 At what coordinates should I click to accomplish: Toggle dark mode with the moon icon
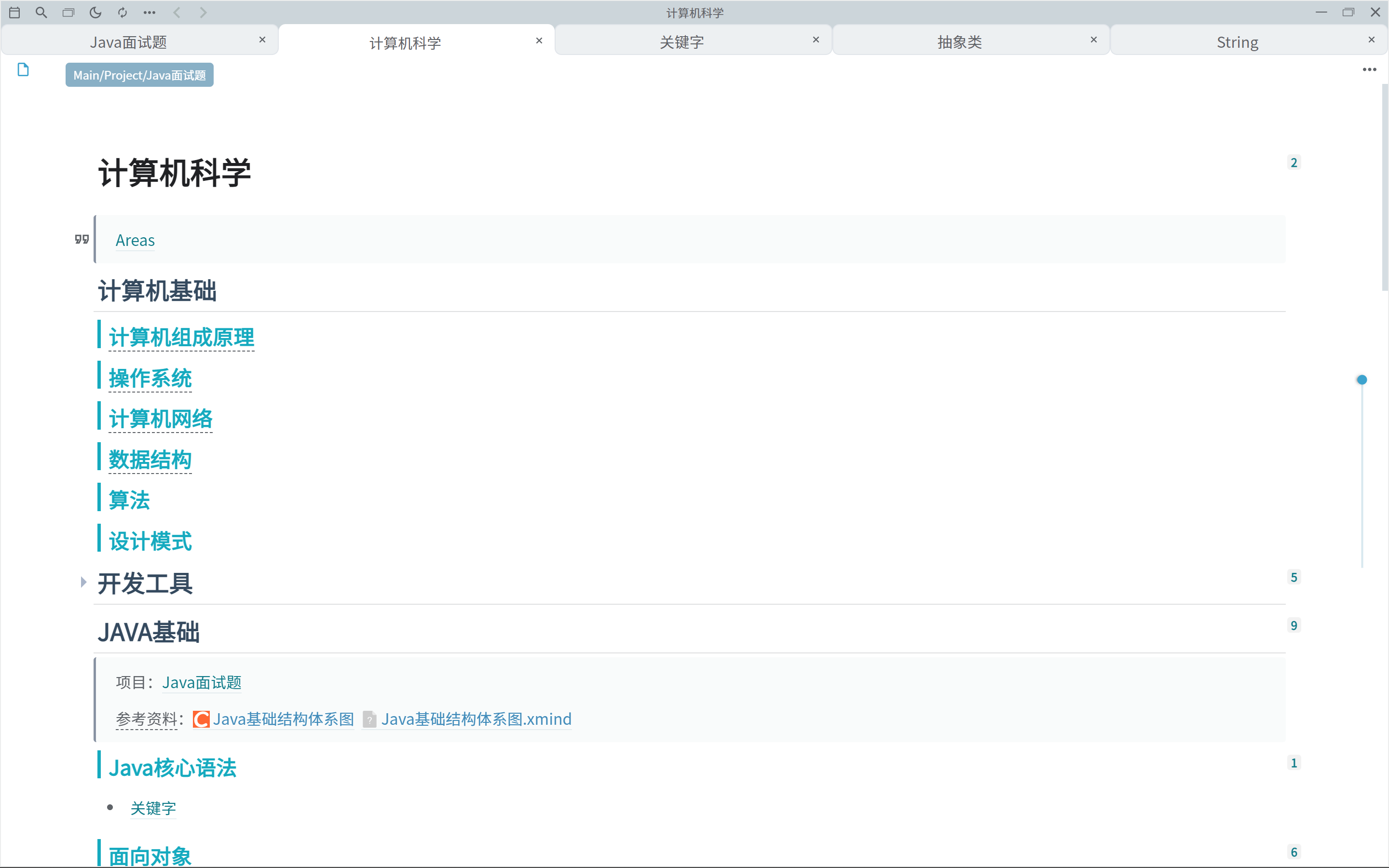coord(95,12)
